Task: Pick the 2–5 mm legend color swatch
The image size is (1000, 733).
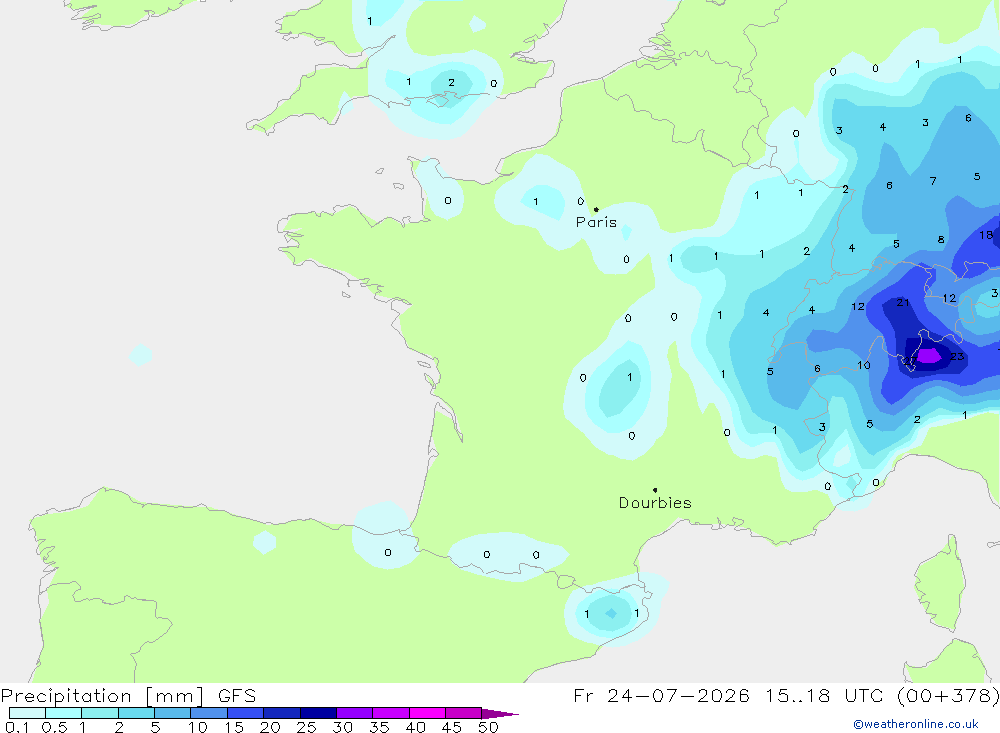Action: tap(136, 713)
